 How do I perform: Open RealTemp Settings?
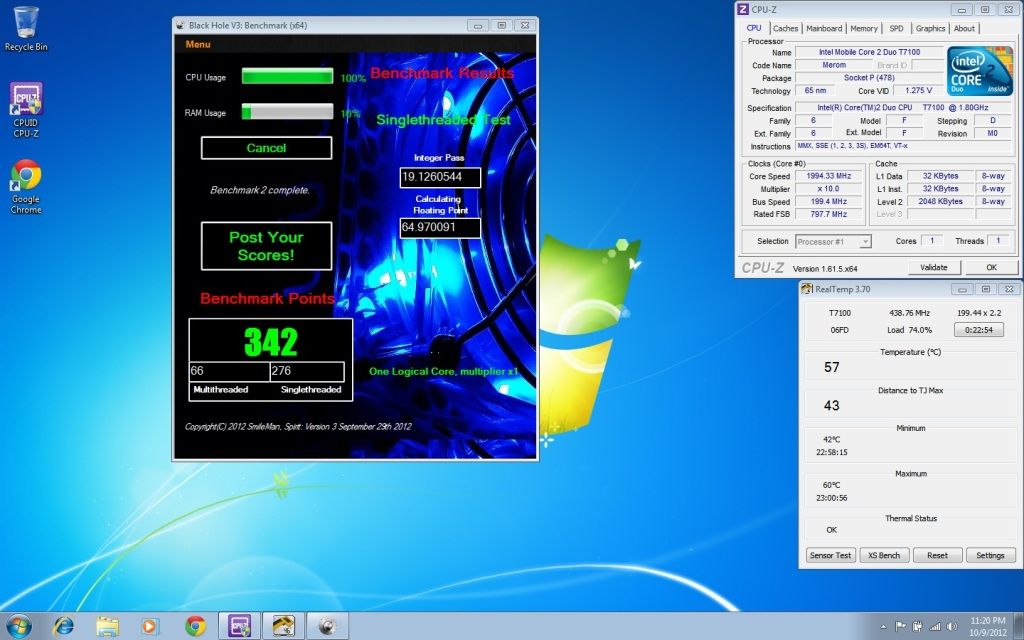tap(990, 555)
